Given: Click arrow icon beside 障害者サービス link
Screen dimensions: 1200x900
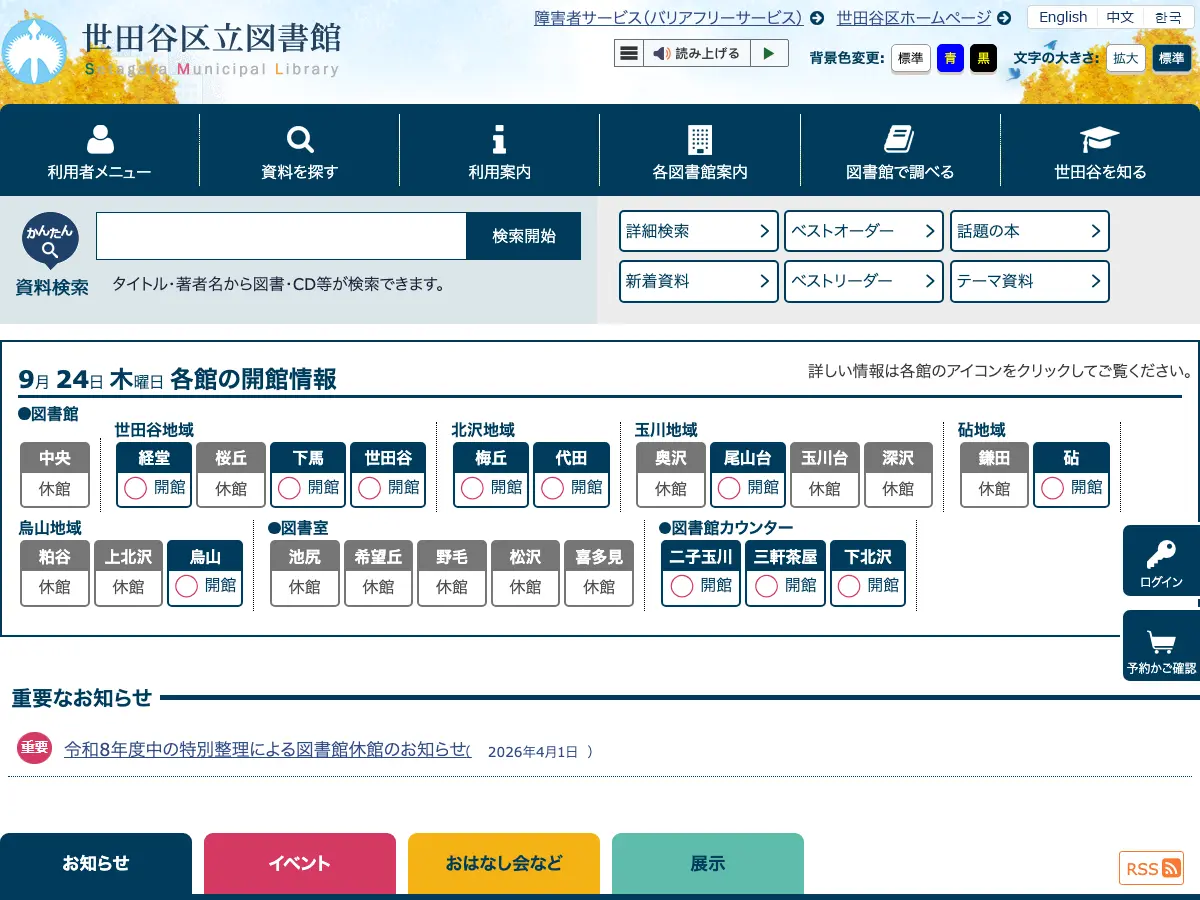Looking at the screenshot, I should (817, 18).
